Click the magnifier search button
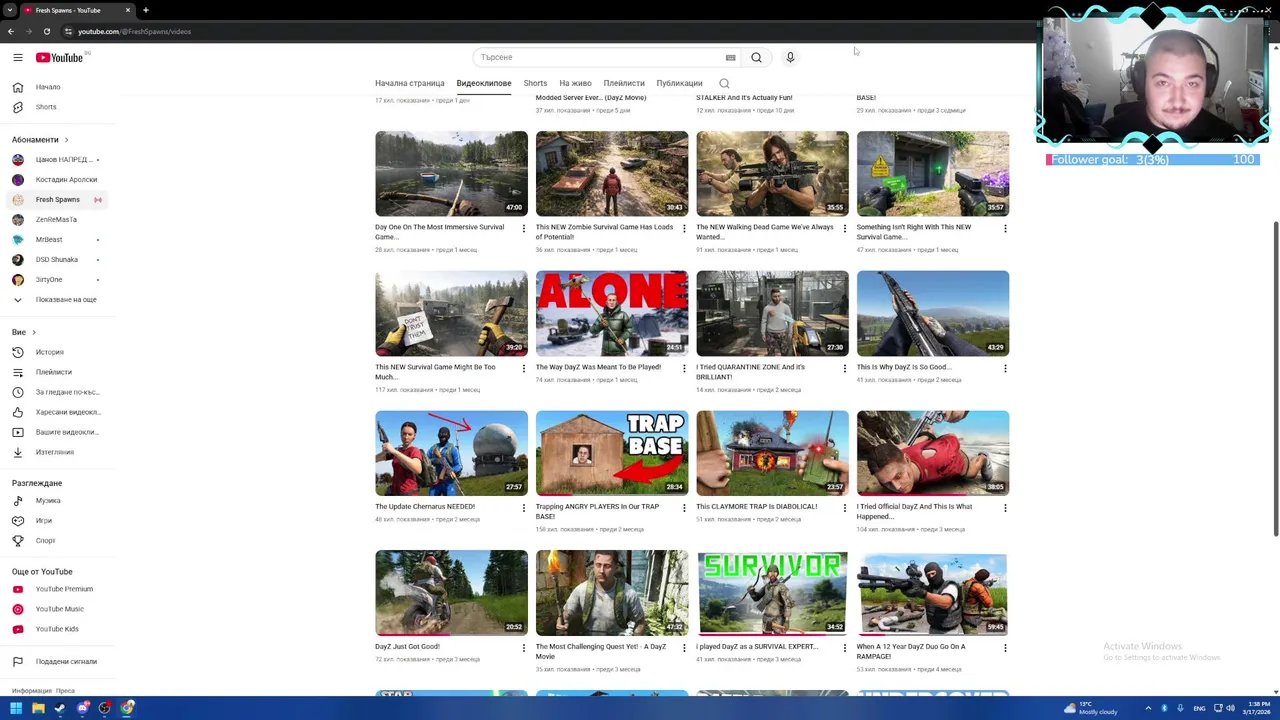Screen dimensions: 1280x720 click(756, 58)
